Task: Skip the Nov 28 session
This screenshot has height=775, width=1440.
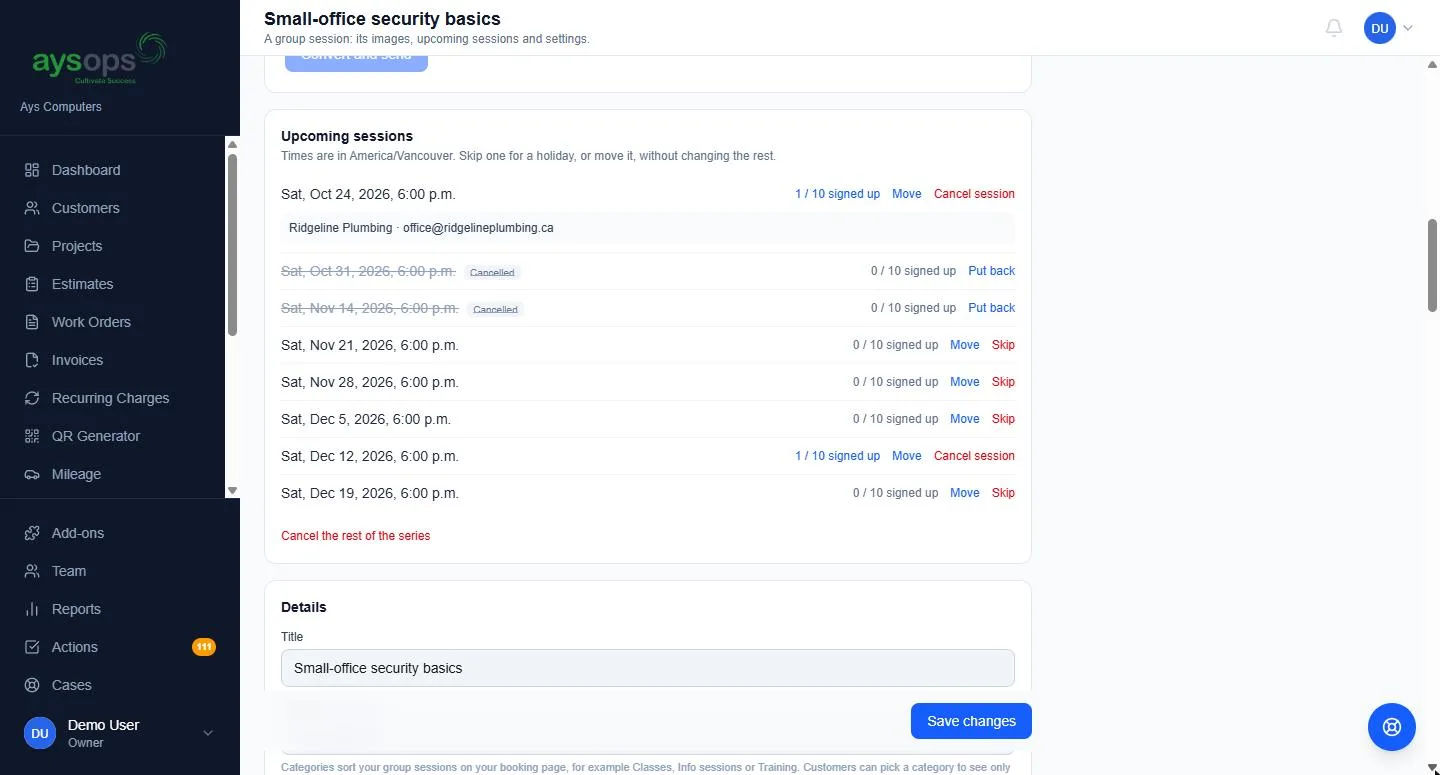Action: tap(1003, 382)
